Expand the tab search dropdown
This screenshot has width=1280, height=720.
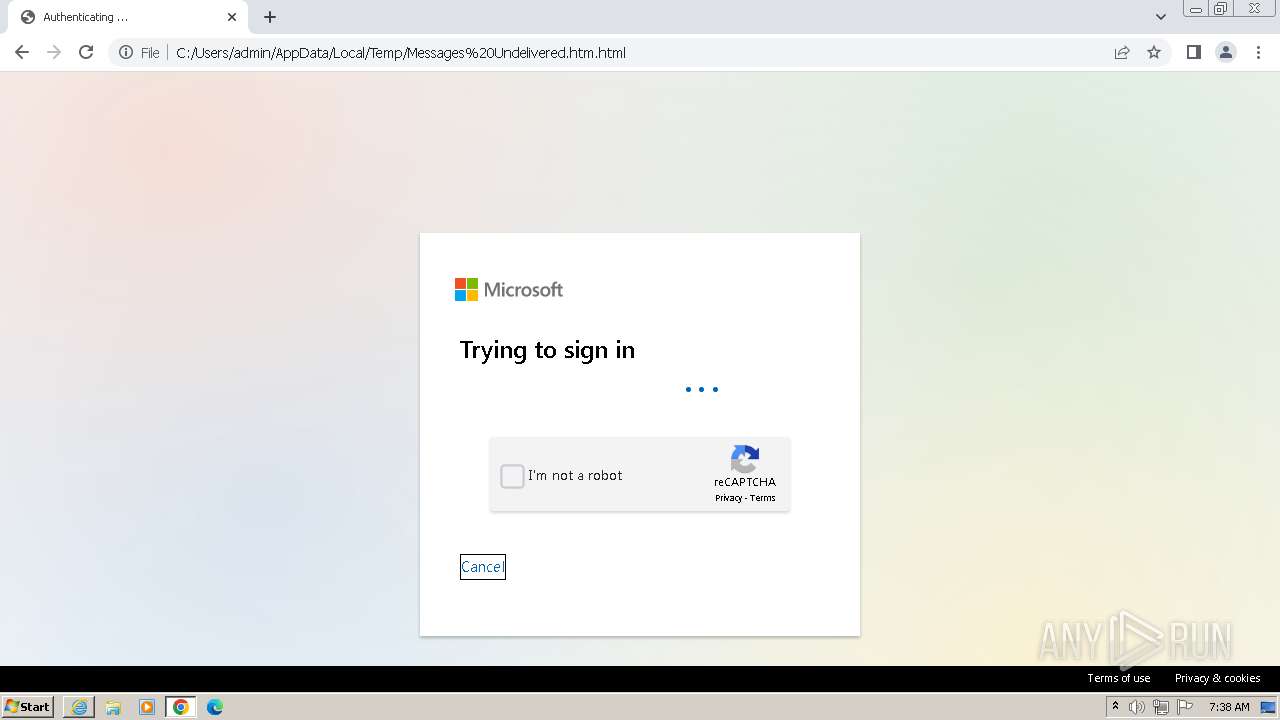1161,17
